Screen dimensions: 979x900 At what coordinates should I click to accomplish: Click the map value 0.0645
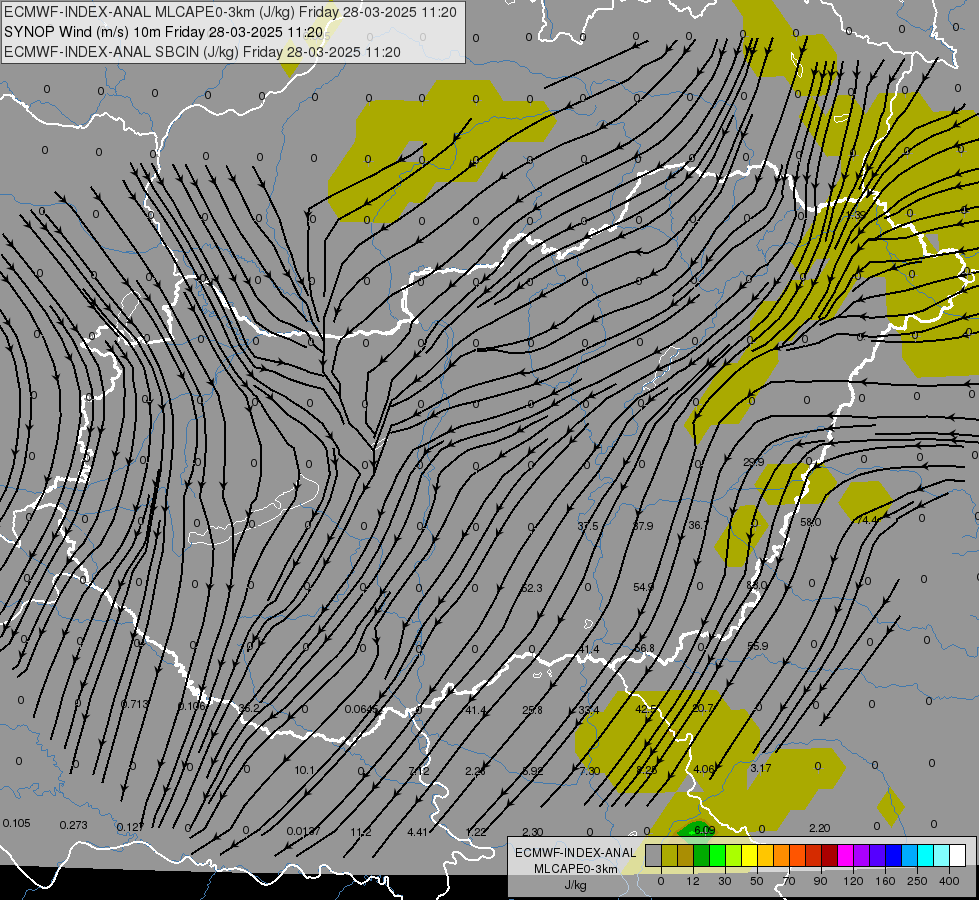click(x=362, y=709)
